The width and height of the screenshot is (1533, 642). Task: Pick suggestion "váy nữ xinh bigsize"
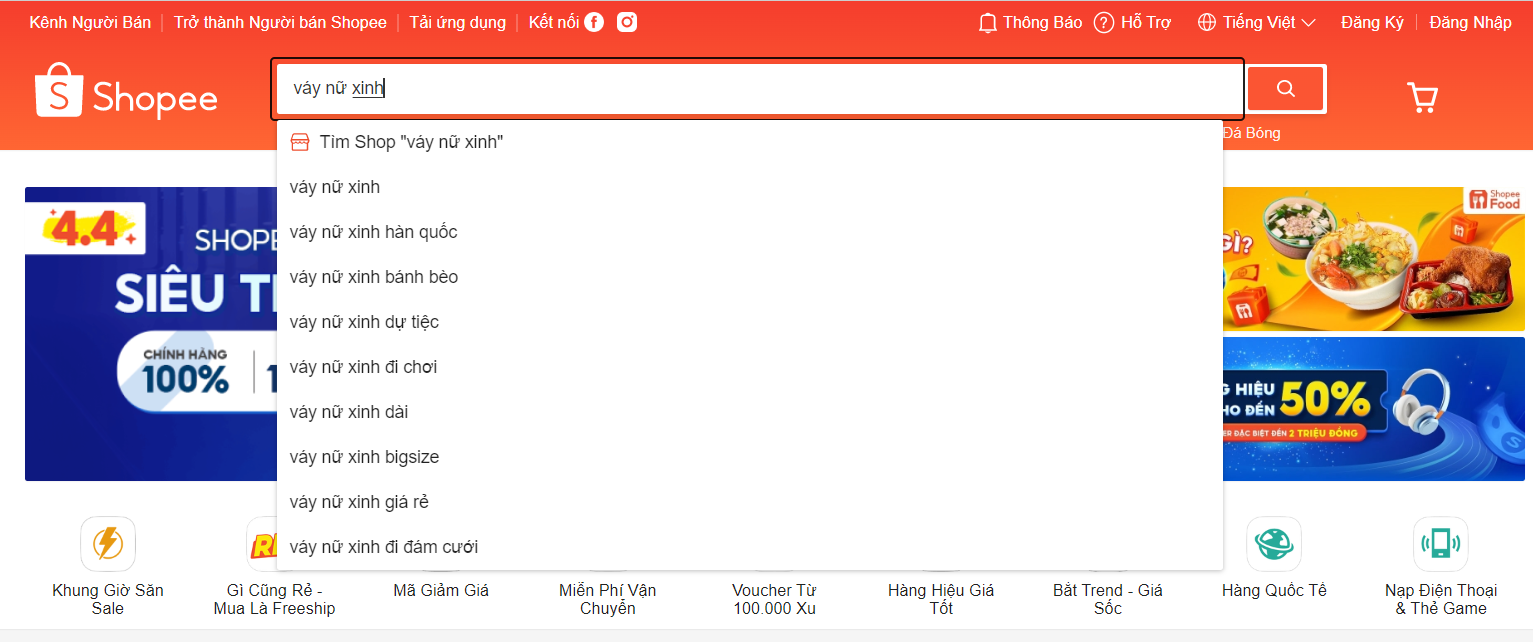[364, 457]
